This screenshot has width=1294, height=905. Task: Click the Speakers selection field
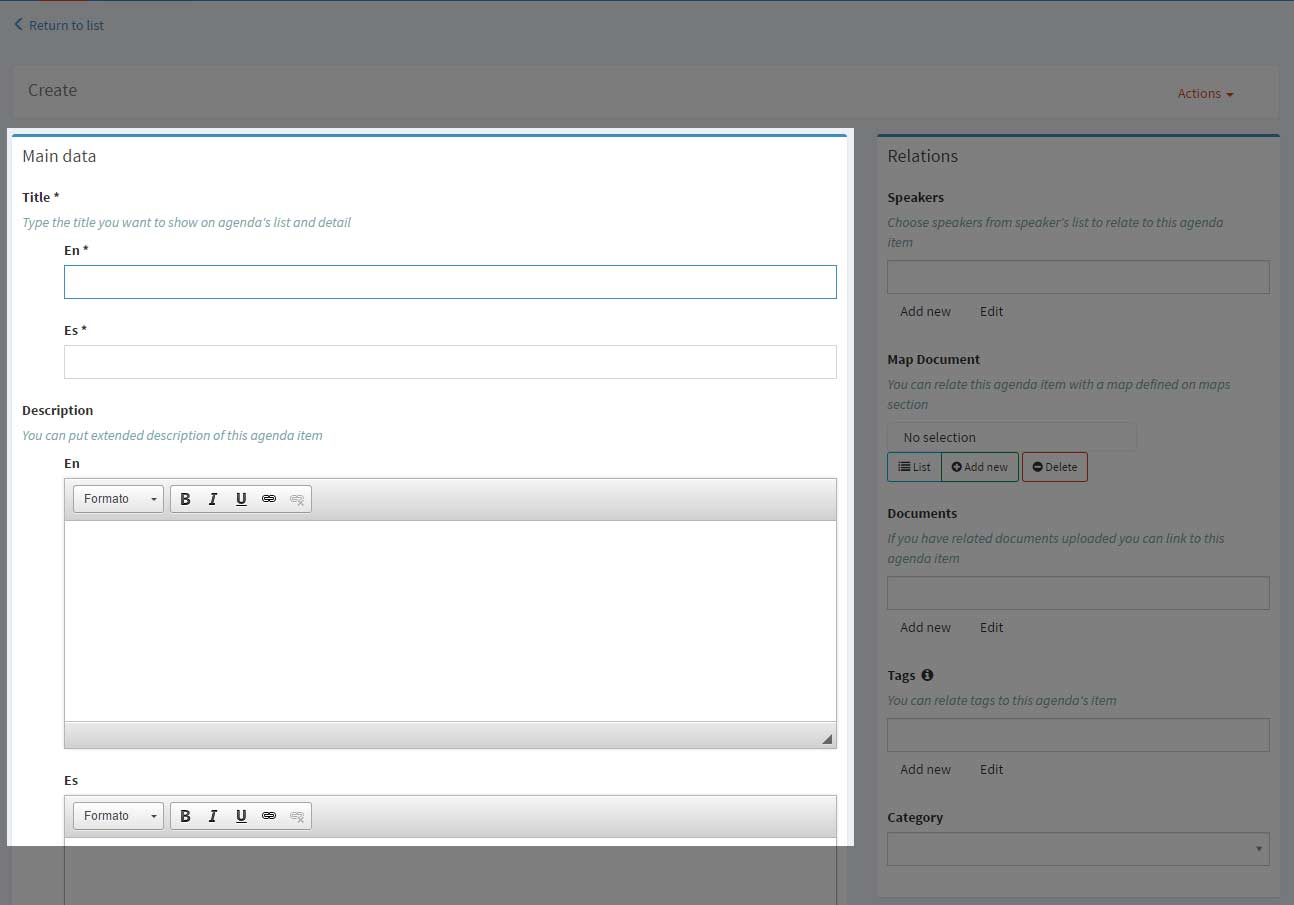[1078, 277]
